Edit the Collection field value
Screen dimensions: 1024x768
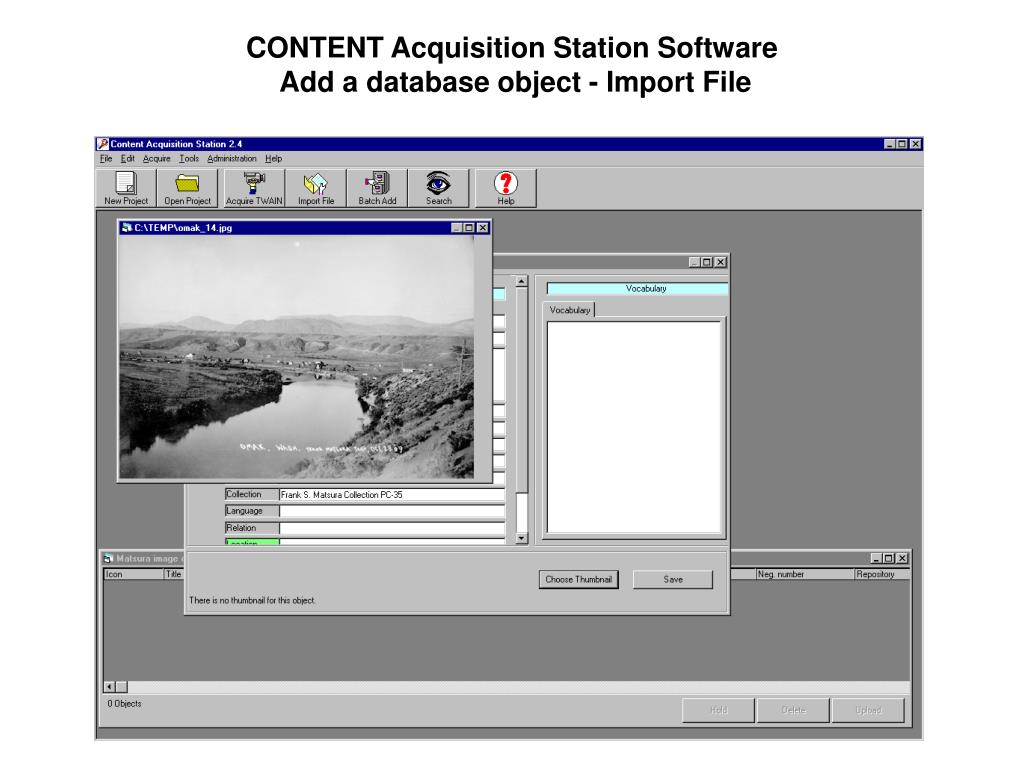click(x=392, y=495)
